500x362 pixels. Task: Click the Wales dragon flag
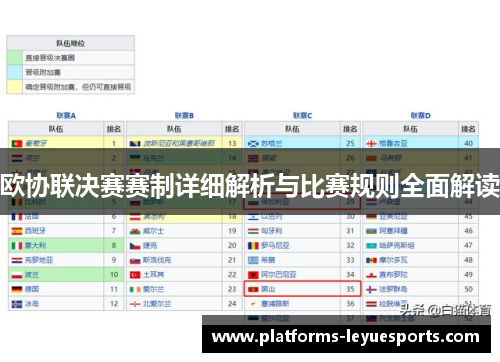pos(135,231)
